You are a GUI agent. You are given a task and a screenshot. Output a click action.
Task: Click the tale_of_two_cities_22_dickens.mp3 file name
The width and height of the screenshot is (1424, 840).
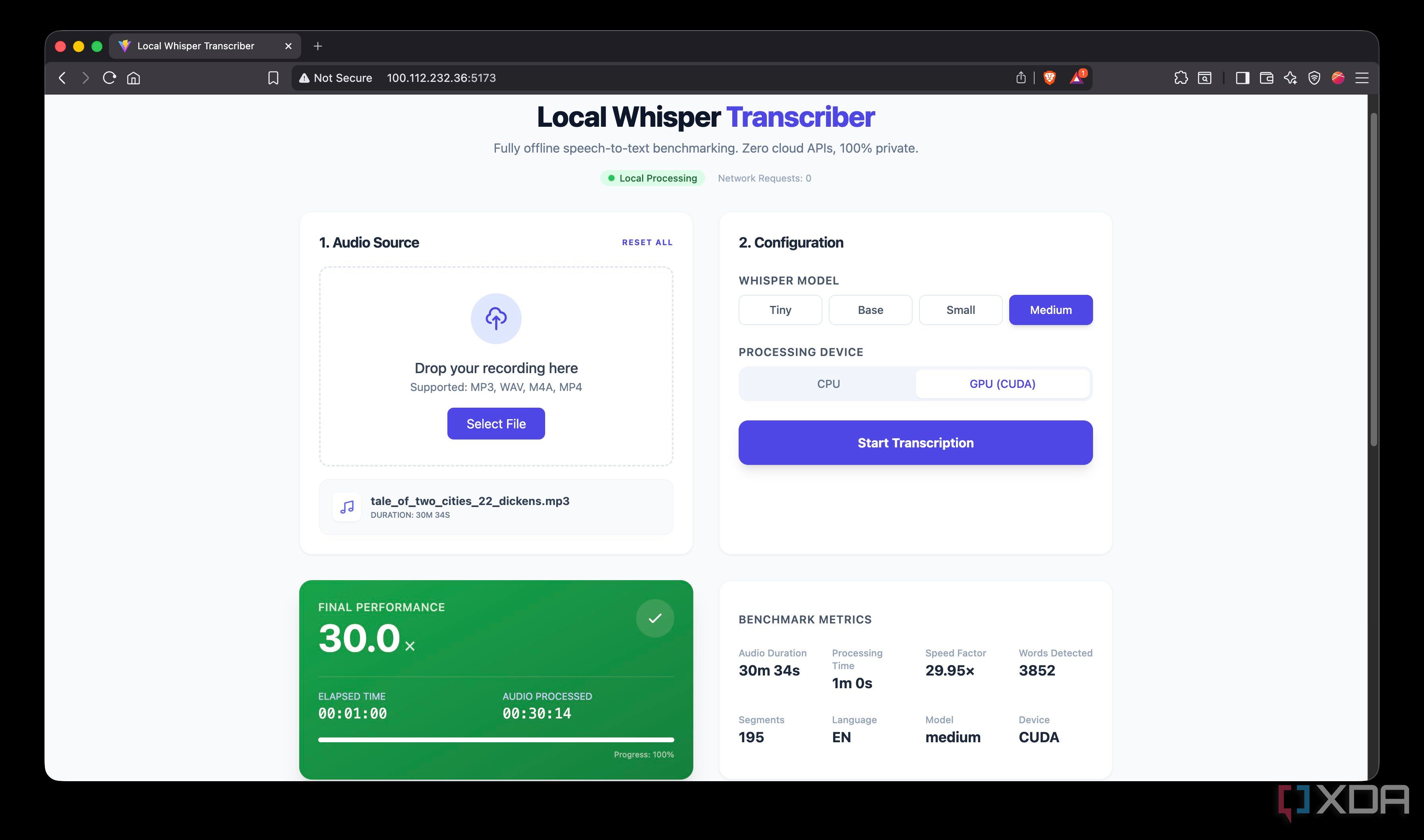(x=470, y=501)
